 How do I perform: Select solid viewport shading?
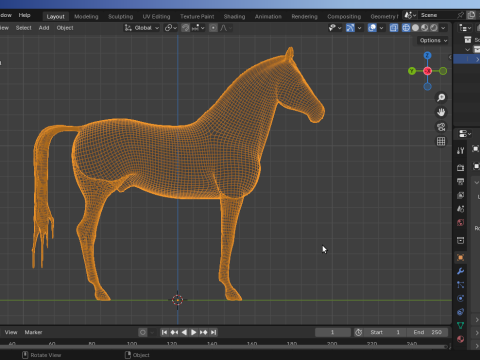pyautogui.click(x=415, y=28)
